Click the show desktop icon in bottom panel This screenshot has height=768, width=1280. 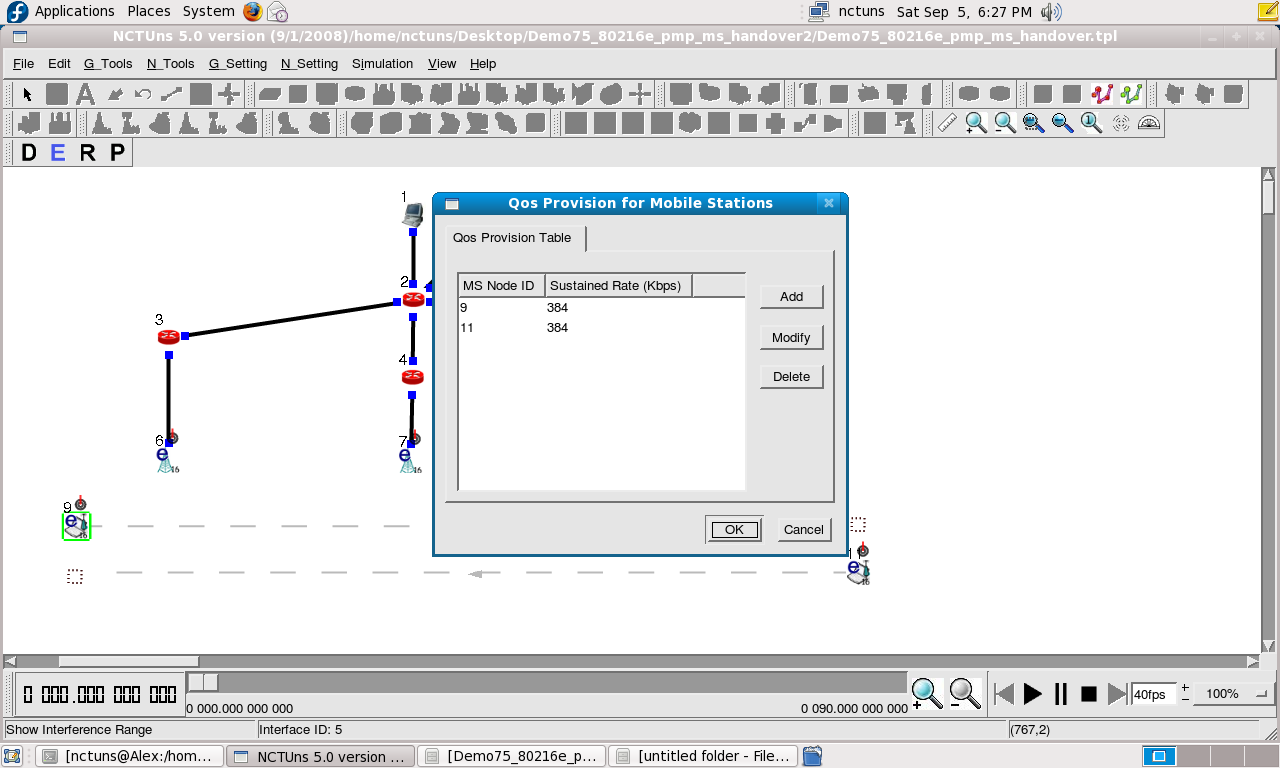click(13, 756)
